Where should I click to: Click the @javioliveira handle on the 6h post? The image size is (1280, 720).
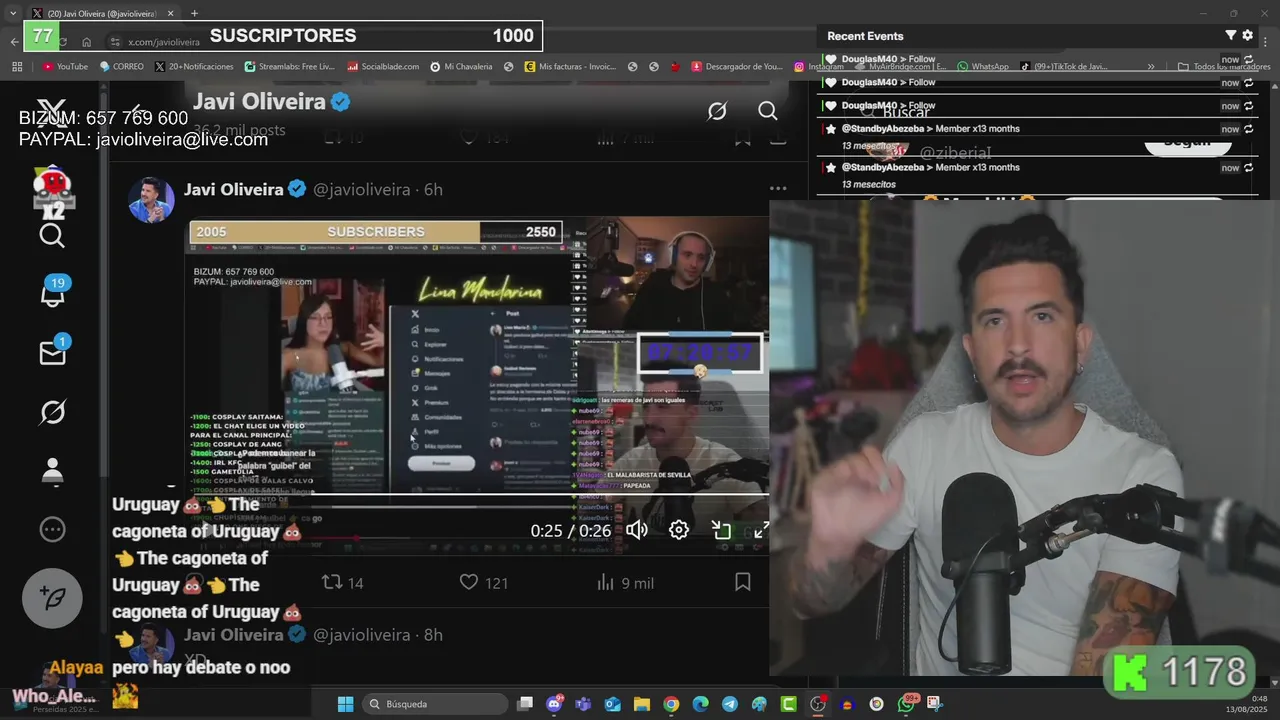tap(362, 189)
